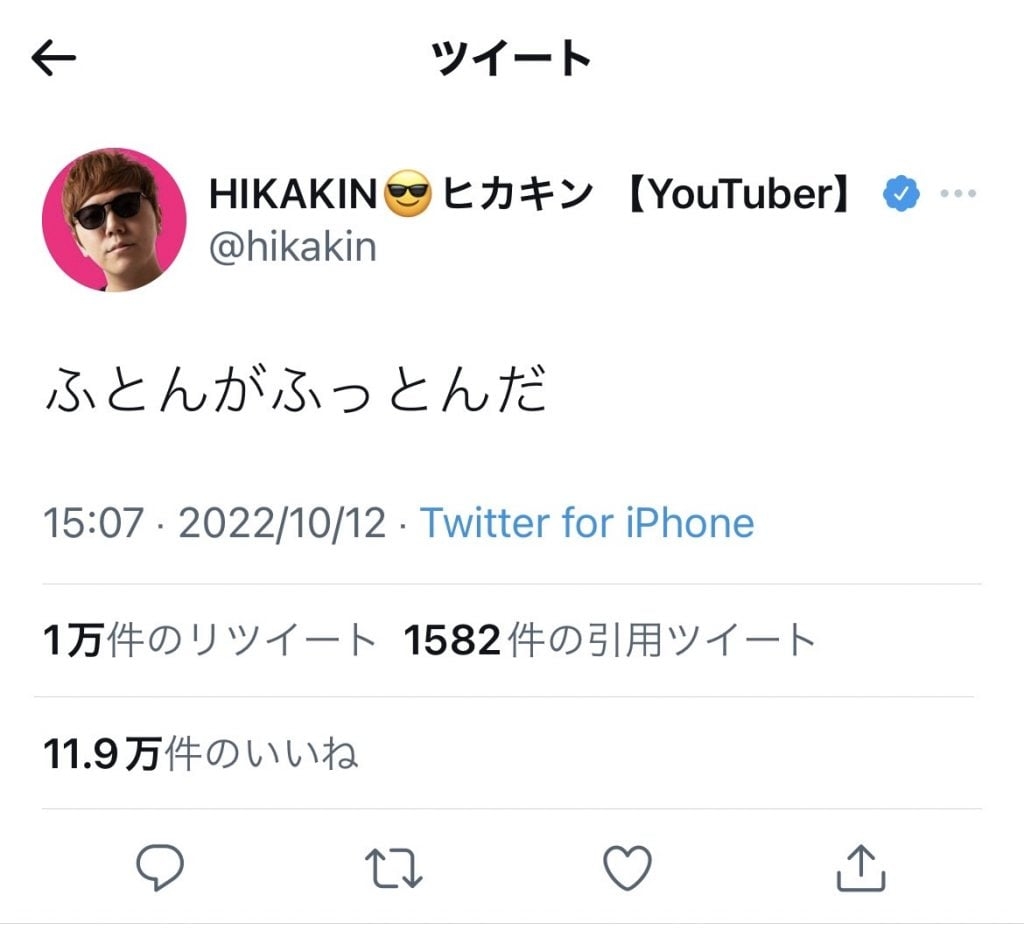Go back using the left arrow

[54, 57]
